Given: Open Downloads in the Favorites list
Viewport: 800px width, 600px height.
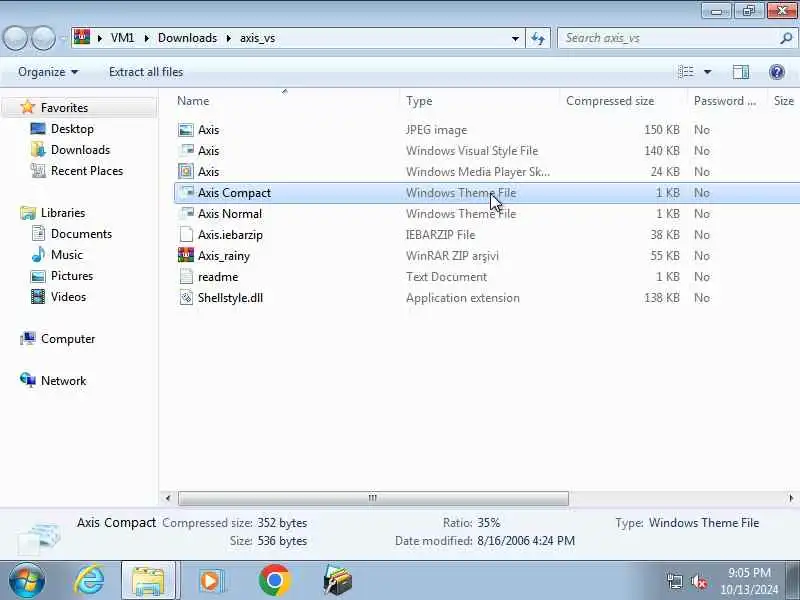Looking at the screenshot, I should pos(81,149).
